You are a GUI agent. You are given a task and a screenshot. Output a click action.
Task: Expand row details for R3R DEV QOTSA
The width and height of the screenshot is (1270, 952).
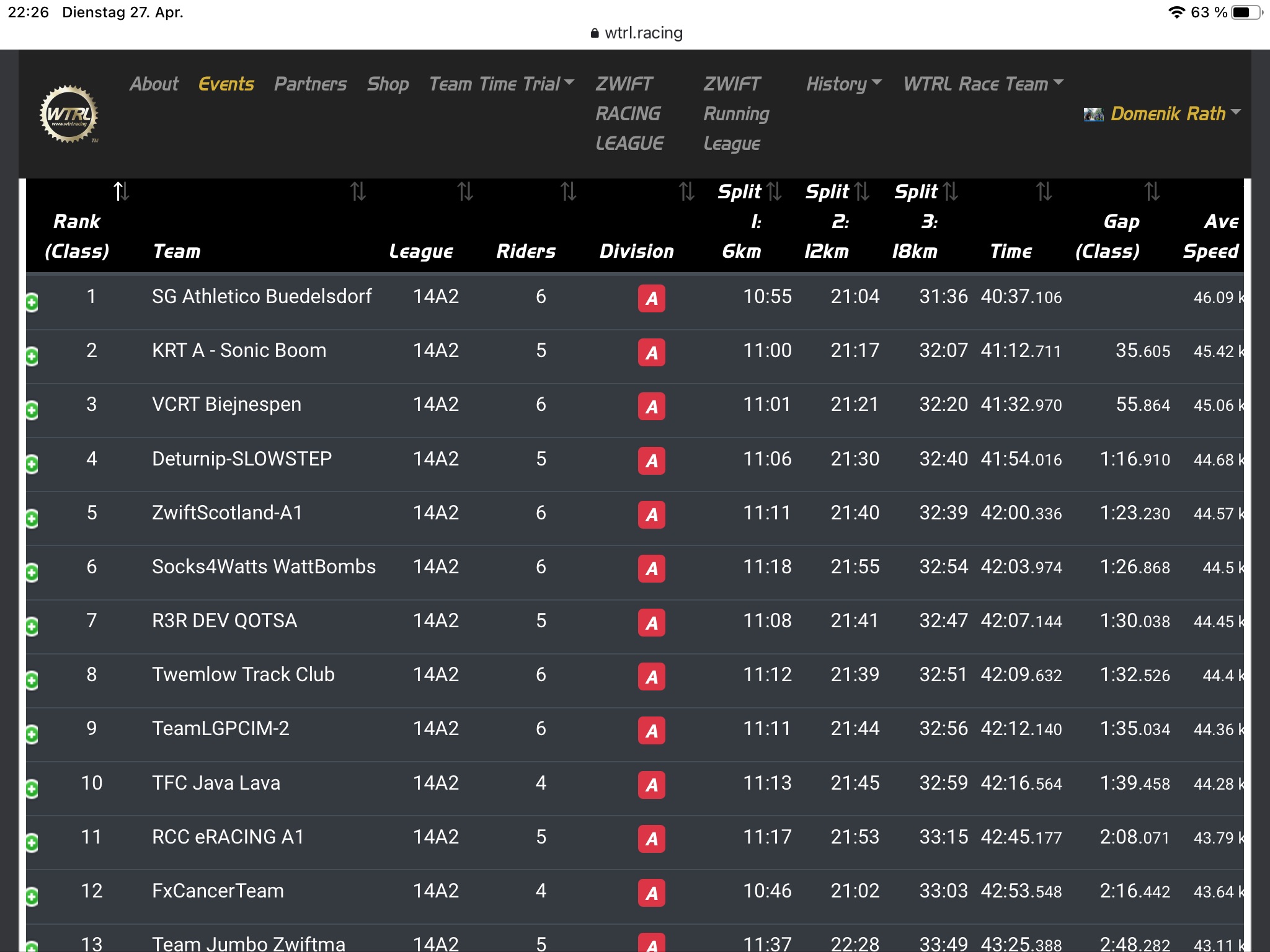(x=32, y=627)
